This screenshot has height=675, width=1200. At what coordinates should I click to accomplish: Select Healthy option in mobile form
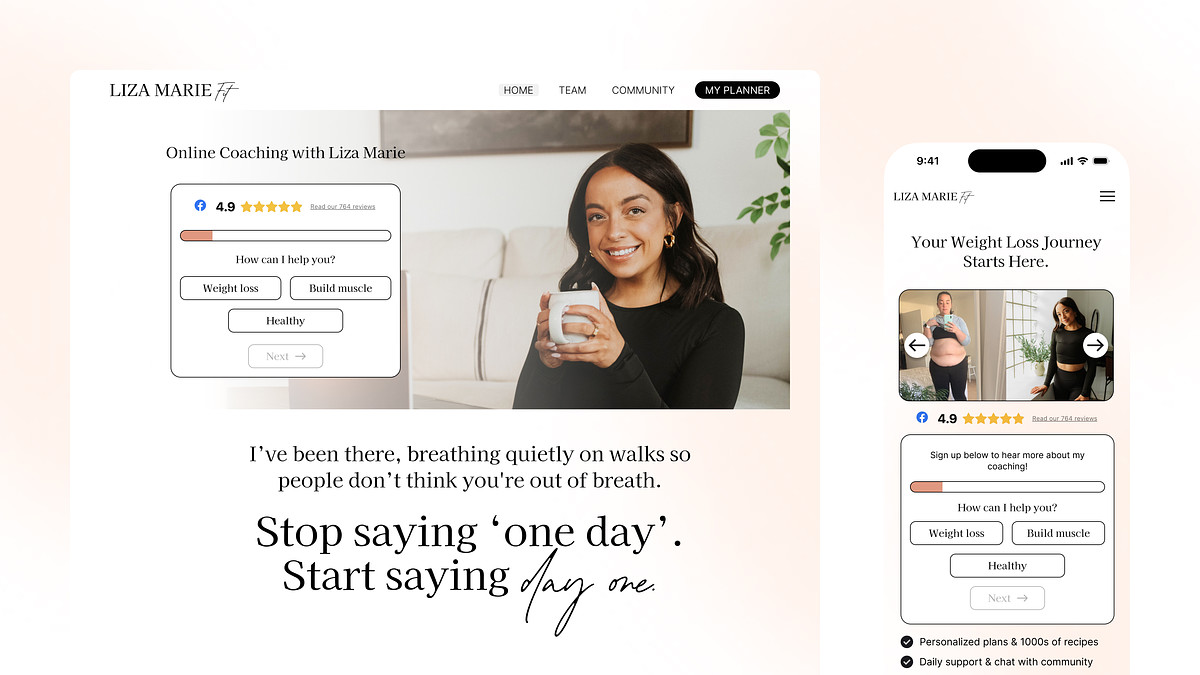pos(1007,566)
